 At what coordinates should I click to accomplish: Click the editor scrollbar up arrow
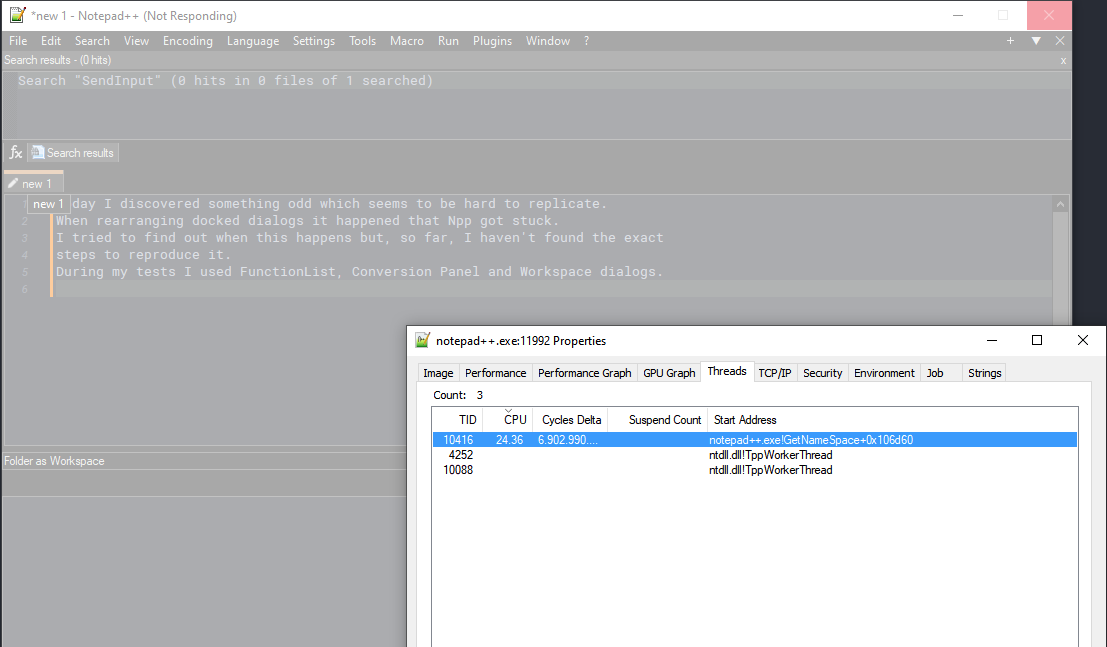coord(1060,204)
